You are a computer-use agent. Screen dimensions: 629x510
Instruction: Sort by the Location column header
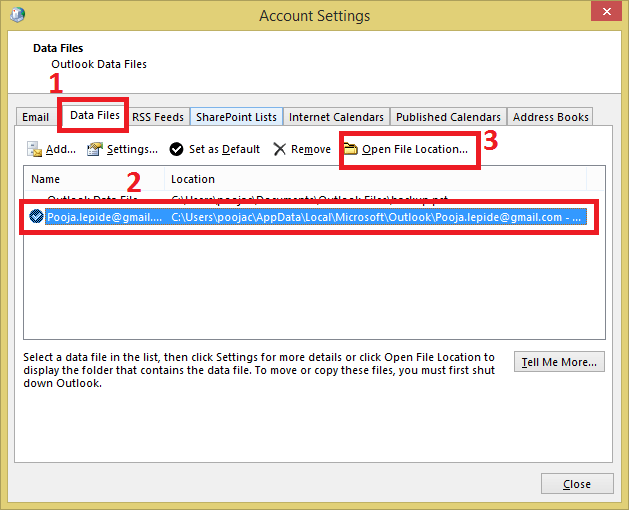(375, 179)
